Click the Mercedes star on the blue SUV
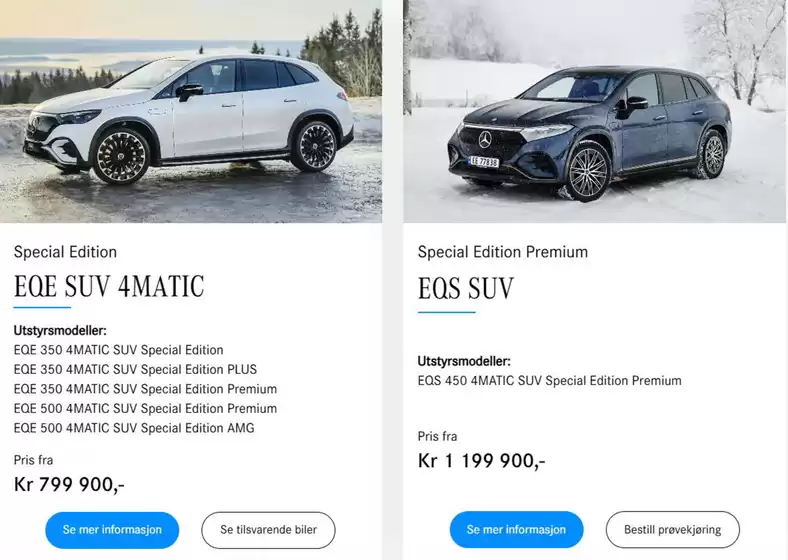The height and width of the screenshot is (560, 788). click(x=486, y=140)
